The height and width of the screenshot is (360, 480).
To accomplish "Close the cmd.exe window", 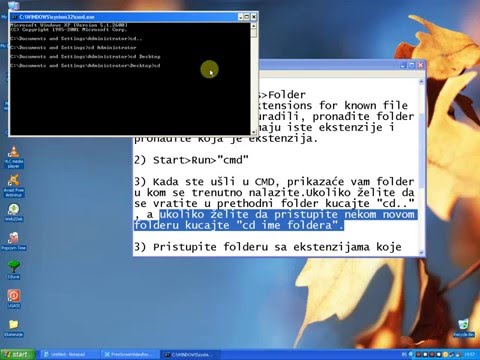I will point(254,17).
